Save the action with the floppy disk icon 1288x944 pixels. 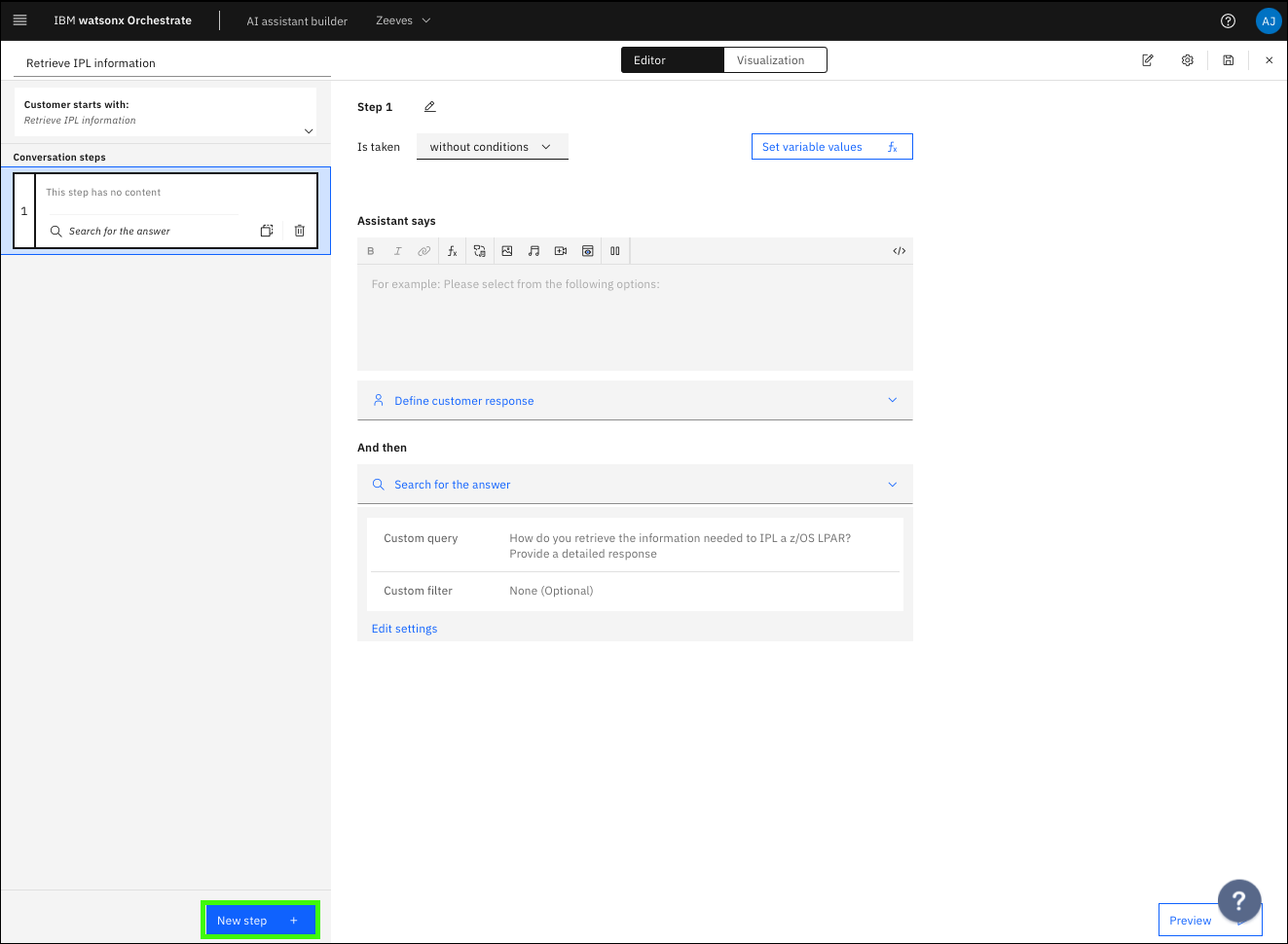click(x=1229, y=60)
